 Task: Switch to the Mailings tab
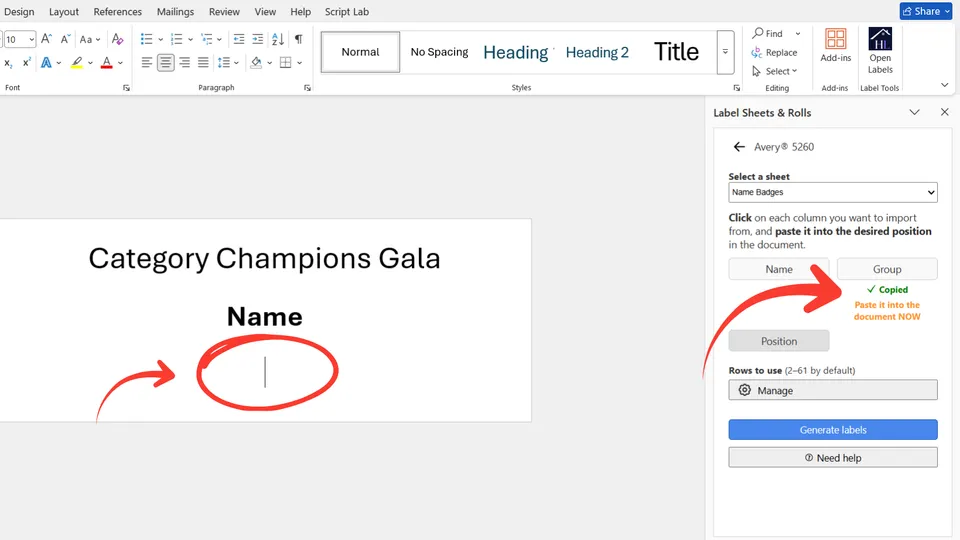175,12
